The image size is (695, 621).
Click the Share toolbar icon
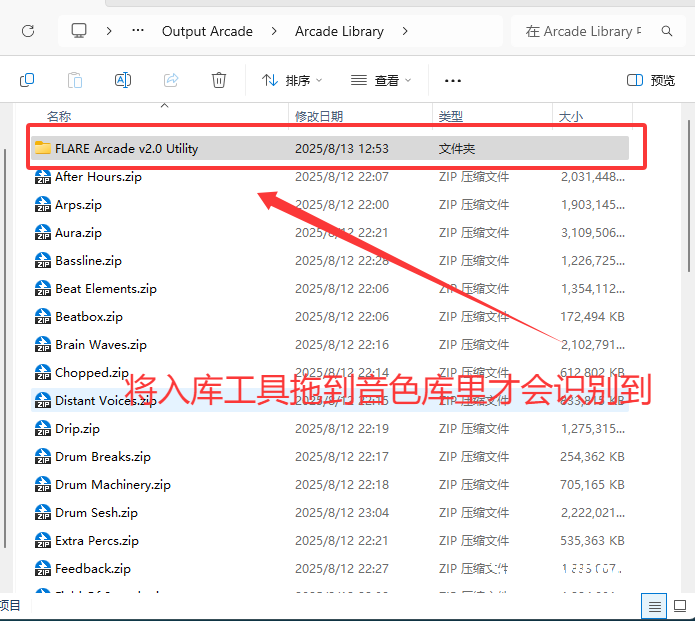[x=171, y=80]
